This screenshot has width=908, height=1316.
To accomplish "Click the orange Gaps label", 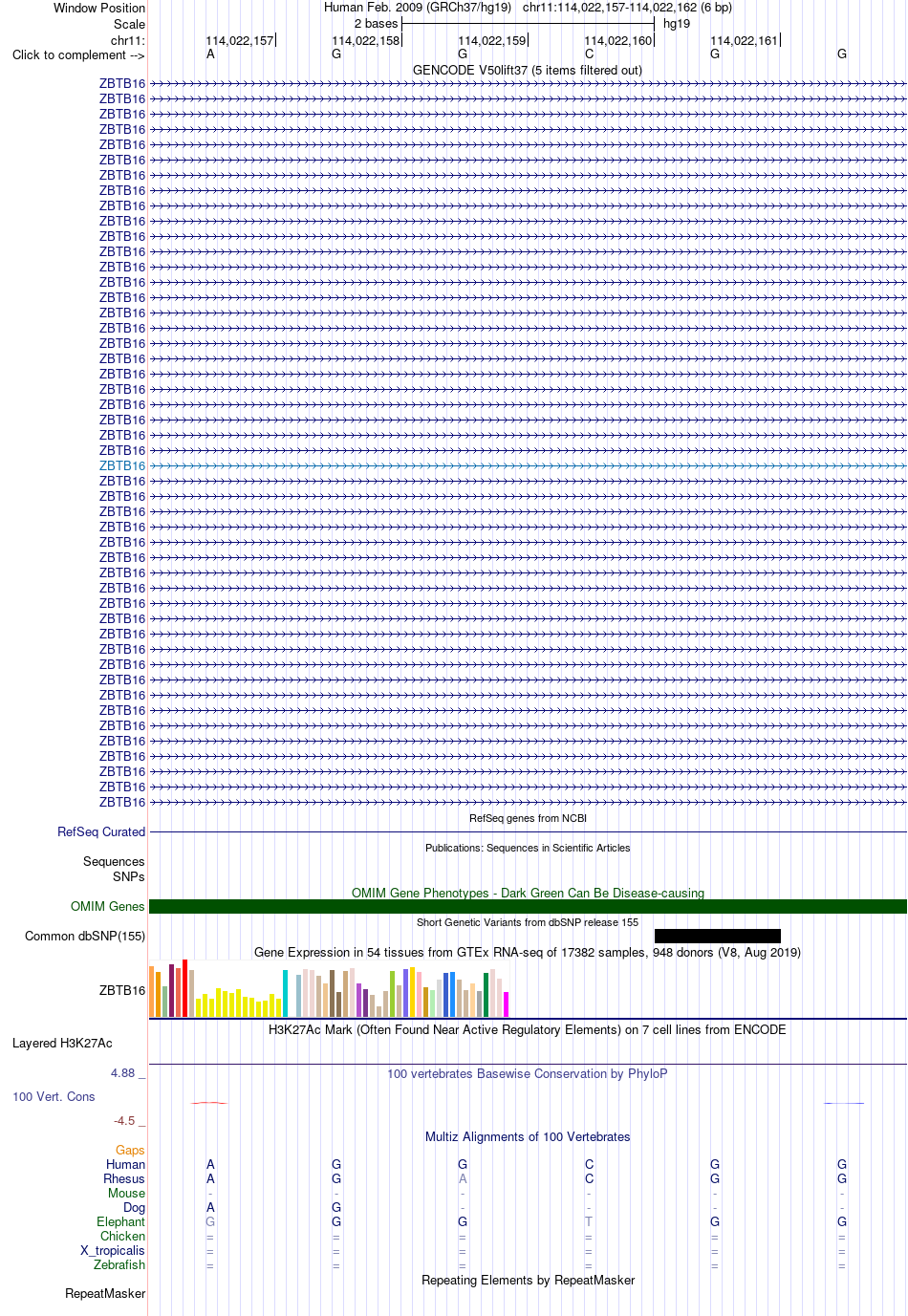I will 130,1150.
